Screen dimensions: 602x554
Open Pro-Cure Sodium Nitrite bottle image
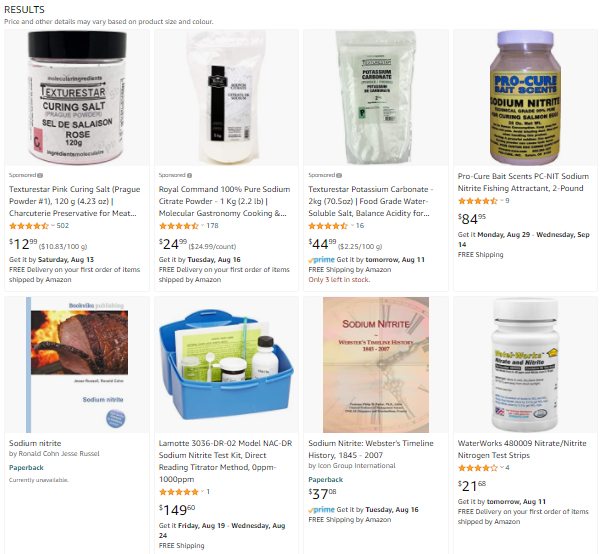(x=525, y=98)
